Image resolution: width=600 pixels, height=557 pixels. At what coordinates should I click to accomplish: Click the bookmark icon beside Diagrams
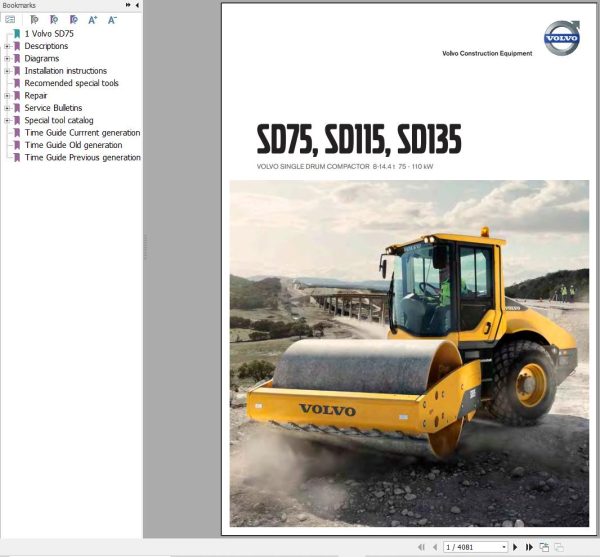16,59
